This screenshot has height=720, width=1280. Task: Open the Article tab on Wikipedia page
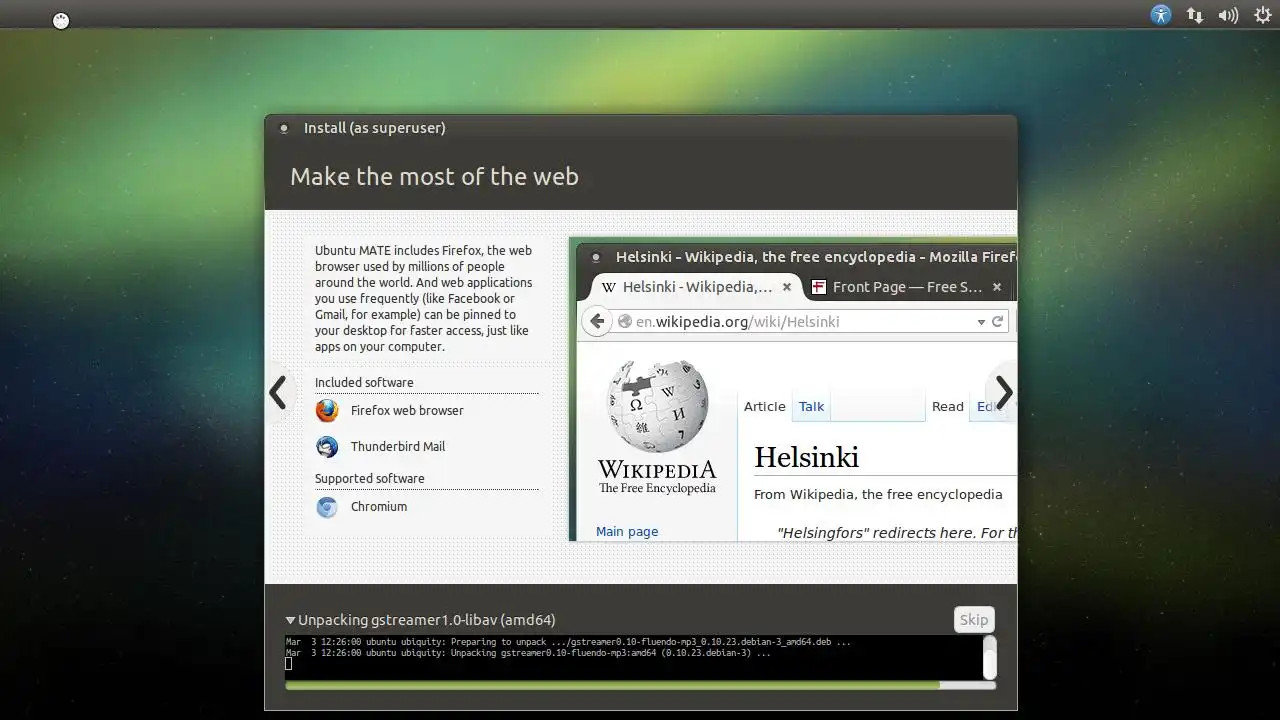click(764, 406)
